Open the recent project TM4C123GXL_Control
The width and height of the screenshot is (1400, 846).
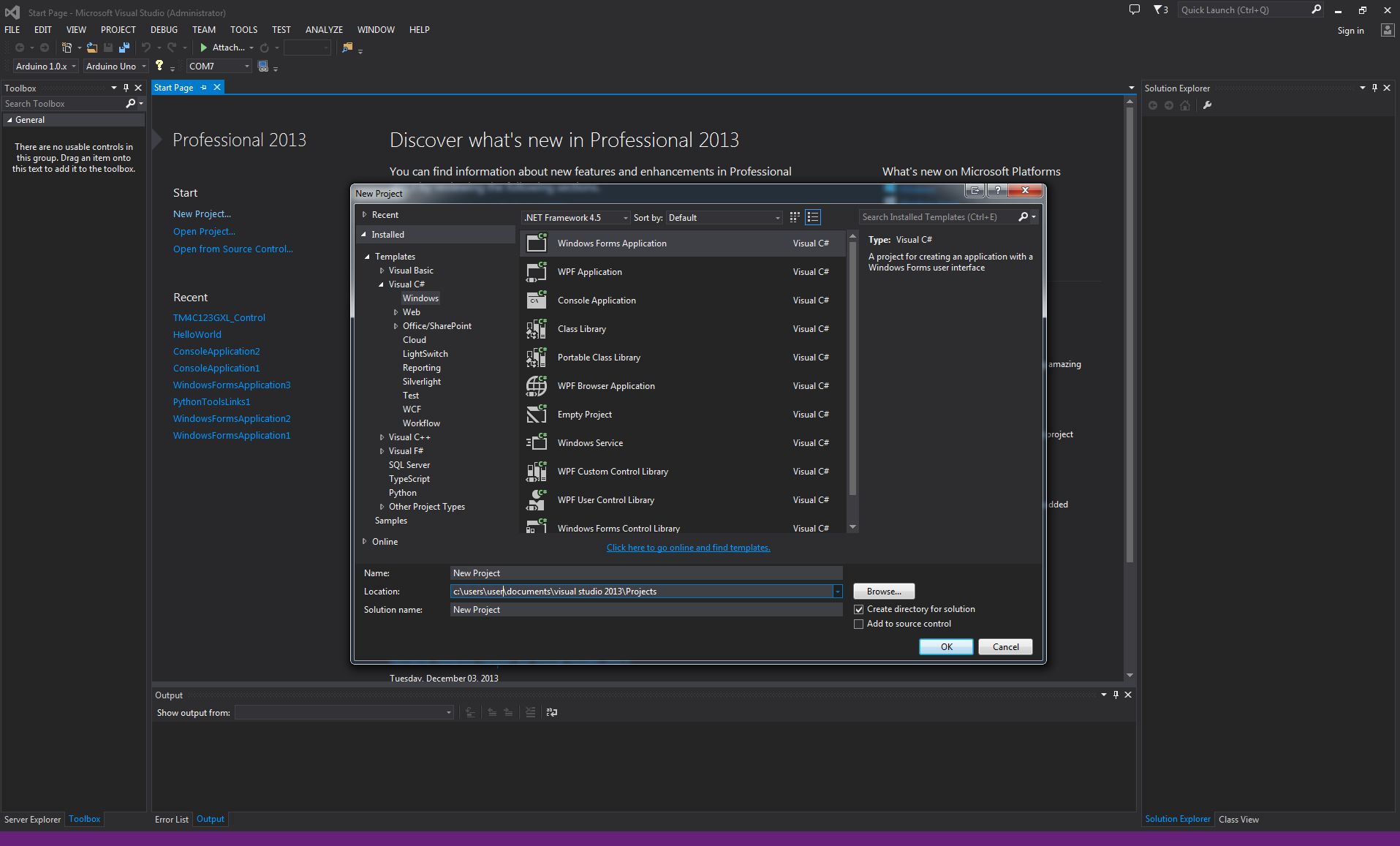pos(219,318)
